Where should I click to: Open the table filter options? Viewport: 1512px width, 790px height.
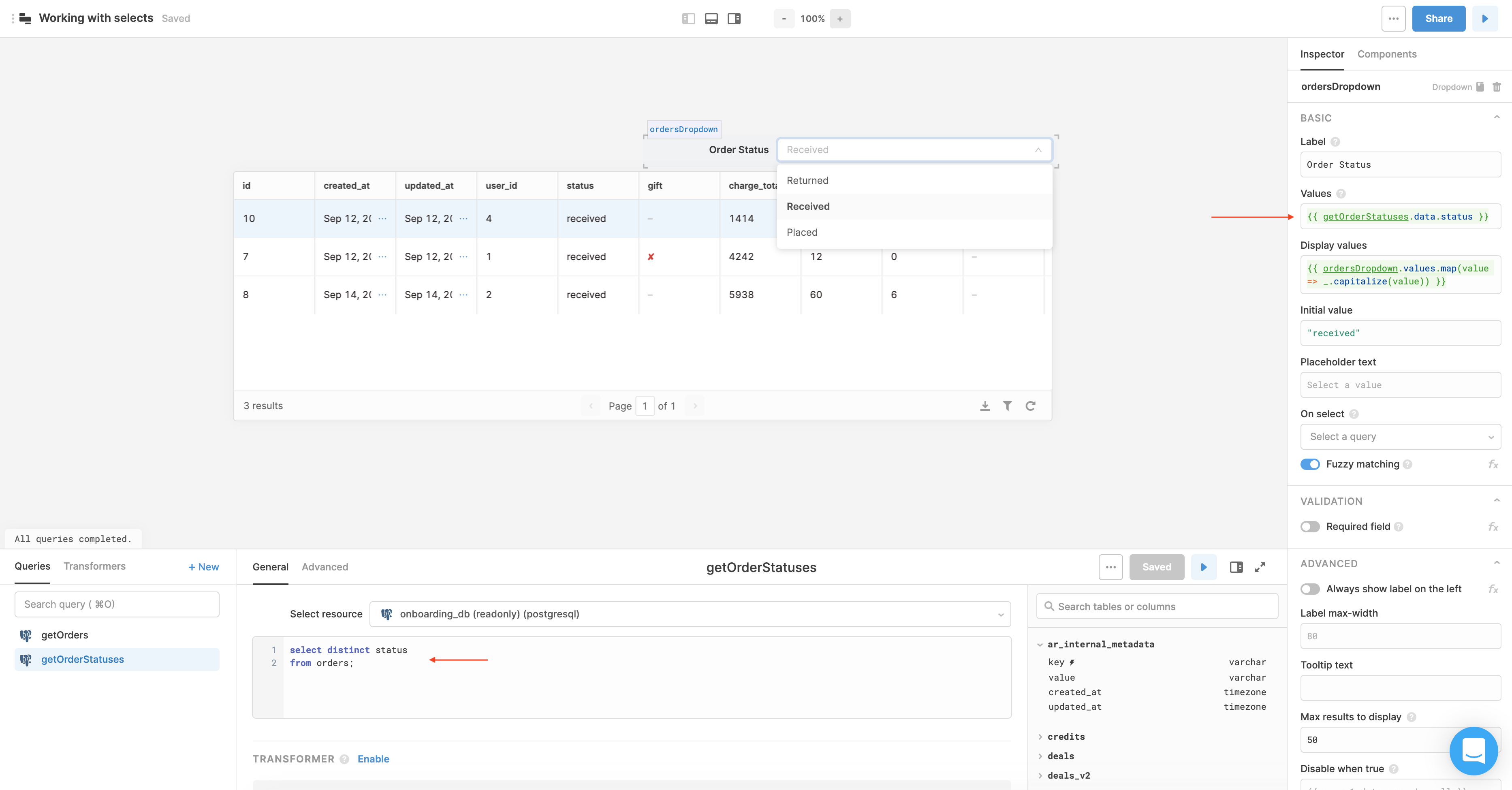click(1008, 406)
